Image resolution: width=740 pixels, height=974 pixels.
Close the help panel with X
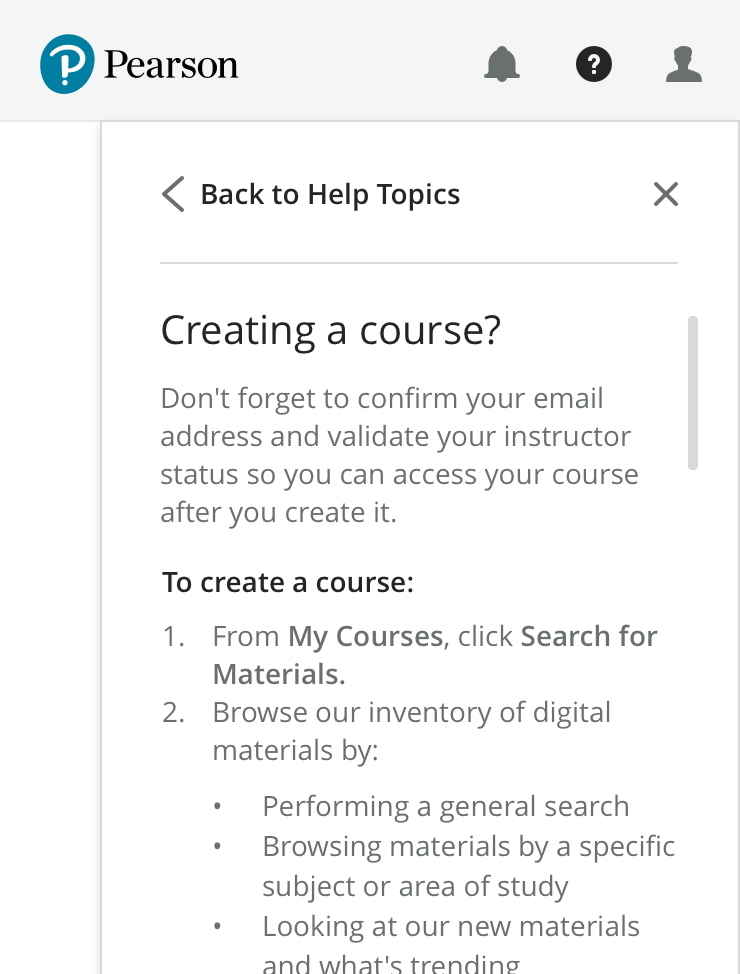pos(666,194)
